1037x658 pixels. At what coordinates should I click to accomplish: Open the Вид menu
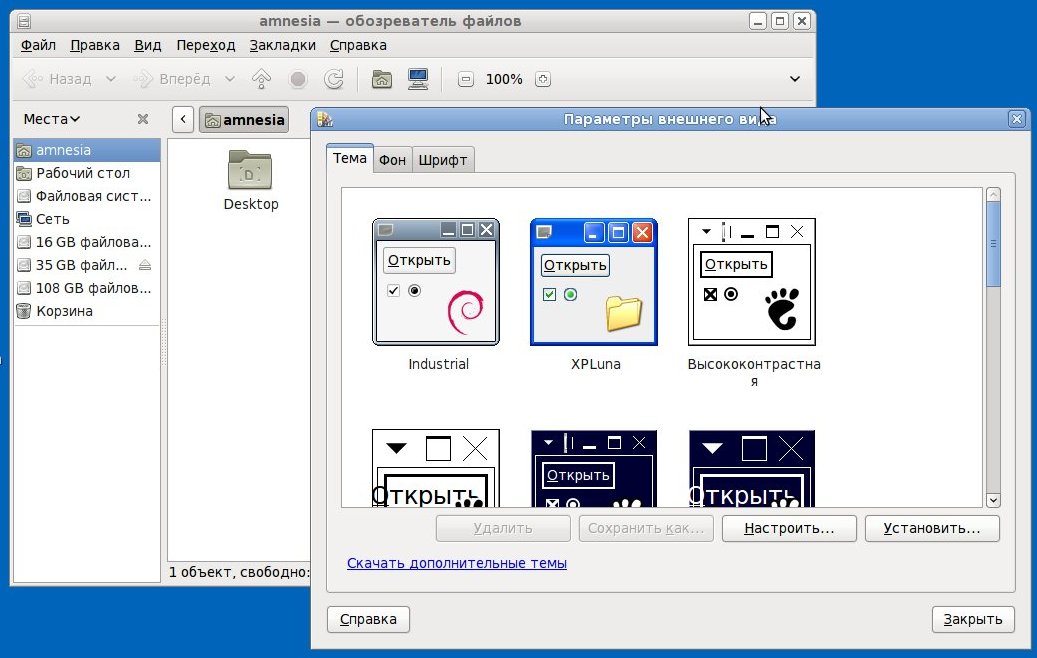click(147, 46)
